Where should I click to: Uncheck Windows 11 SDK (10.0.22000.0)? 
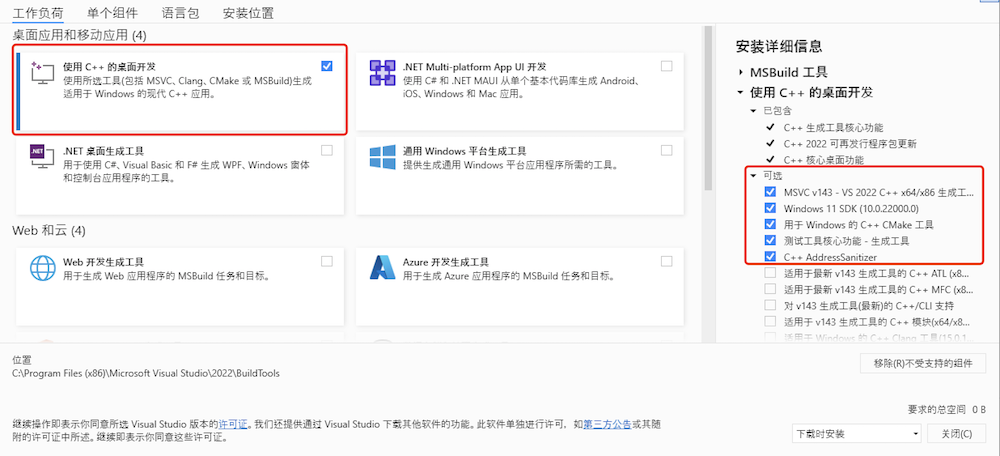pyautogui.click(x=770, y=209)
